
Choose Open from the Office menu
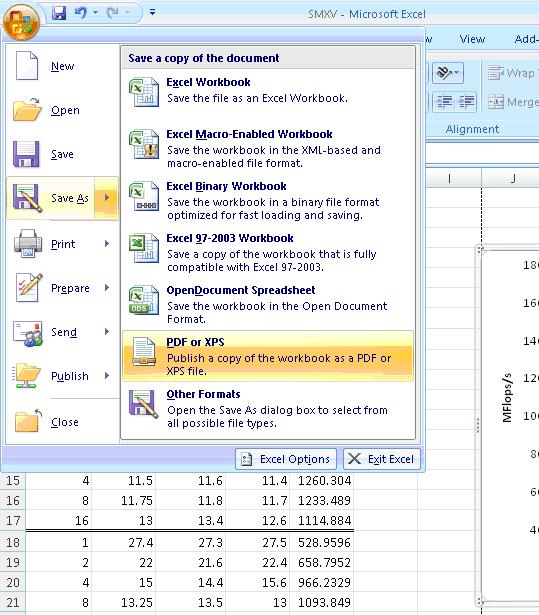point(65,111)
